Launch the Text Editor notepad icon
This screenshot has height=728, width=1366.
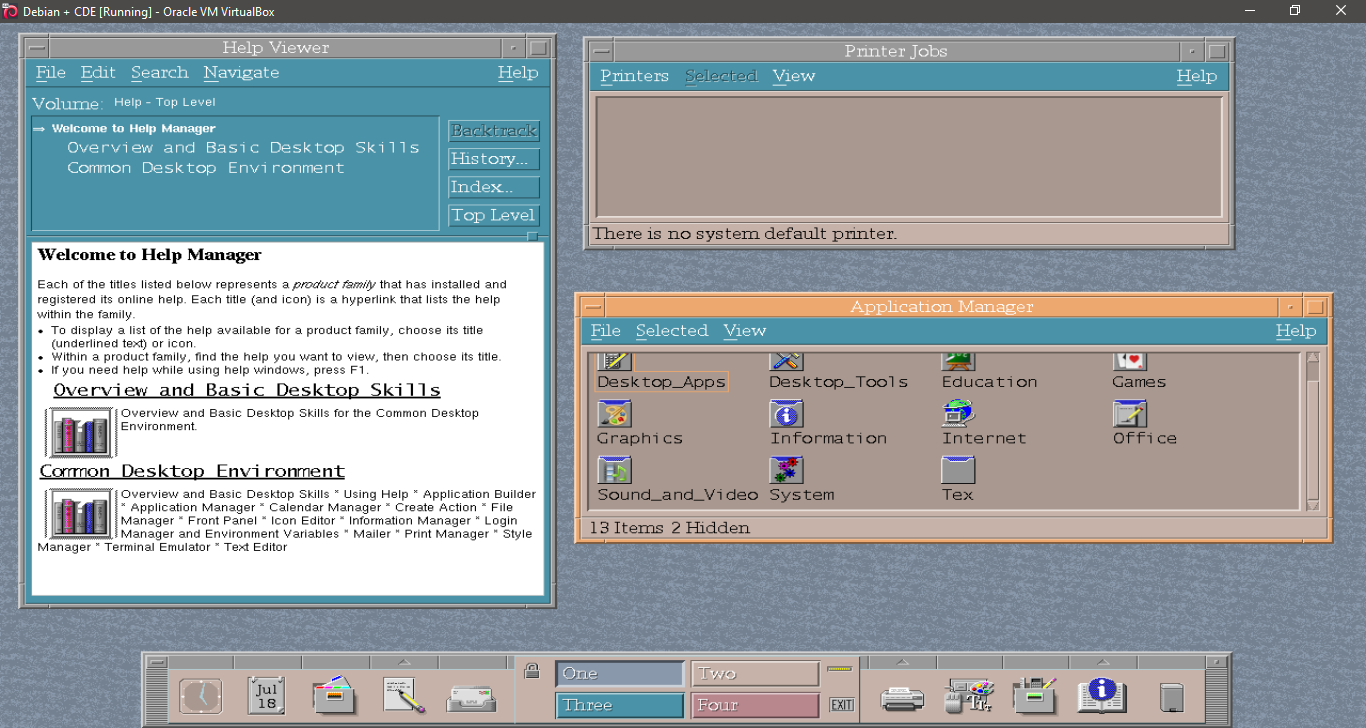tap(403, 695)
